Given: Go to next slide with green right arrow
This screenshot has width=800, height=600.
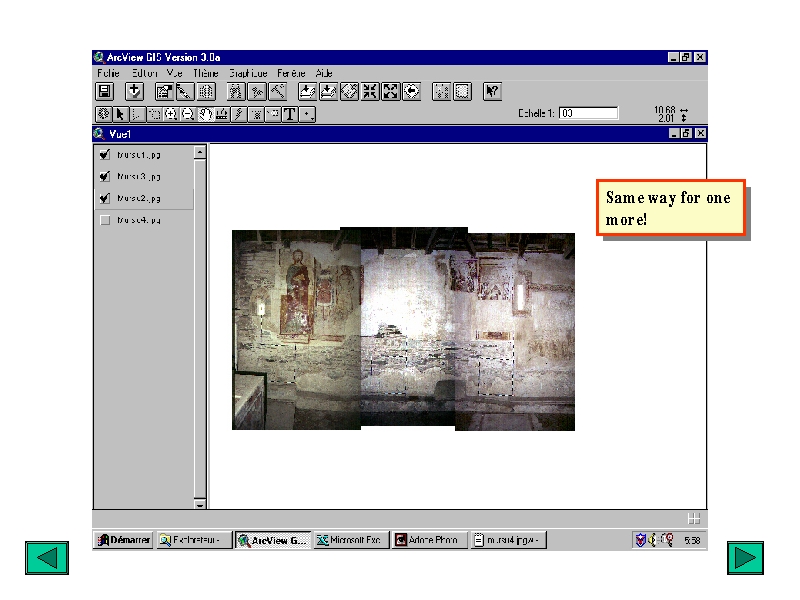Looking at the screenshot, I should point(745,558).
